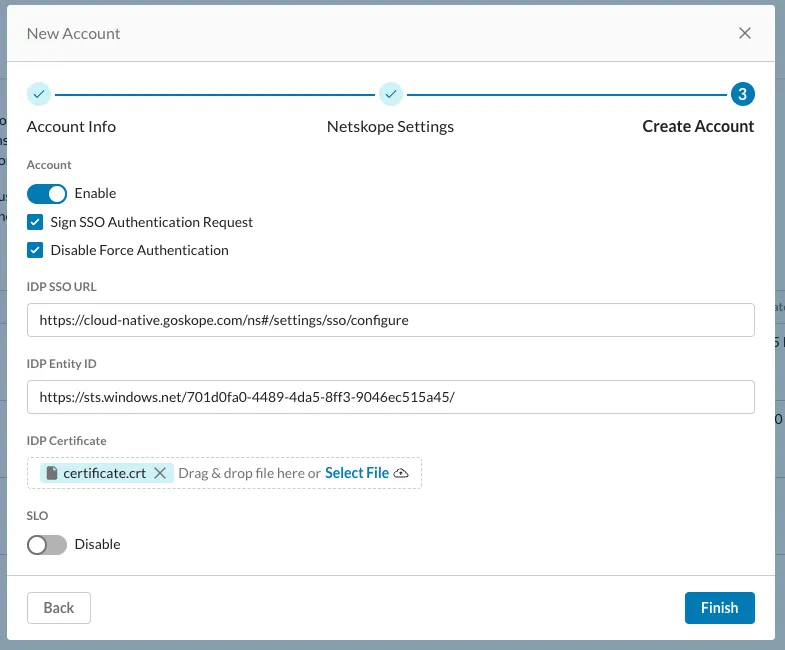
Task: Click the step 3 number circle
Action: 742,94
